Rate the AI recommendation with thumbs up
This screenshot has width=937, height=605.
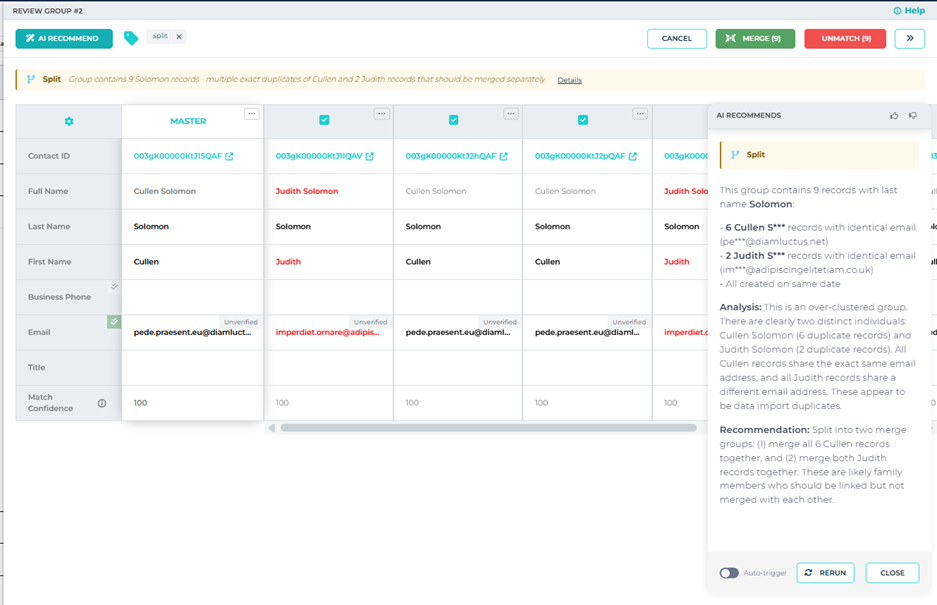click(x=894, y=115)
